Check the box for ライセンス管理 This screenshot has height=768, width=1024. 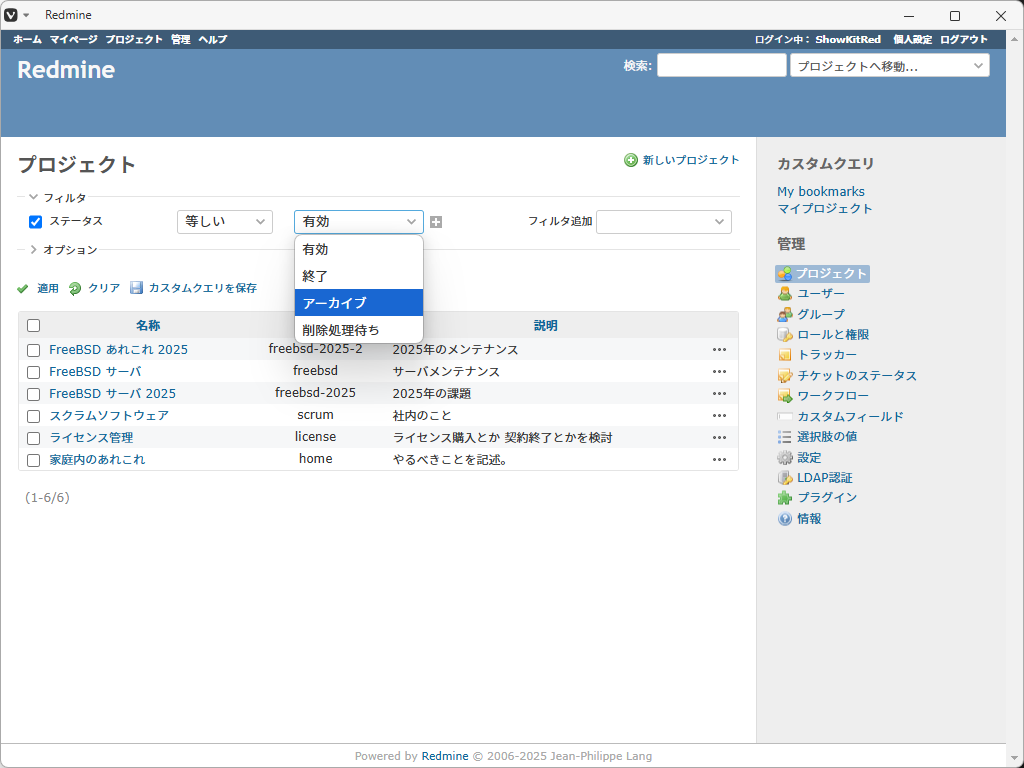pyautogui.click(x=33, y=438)
